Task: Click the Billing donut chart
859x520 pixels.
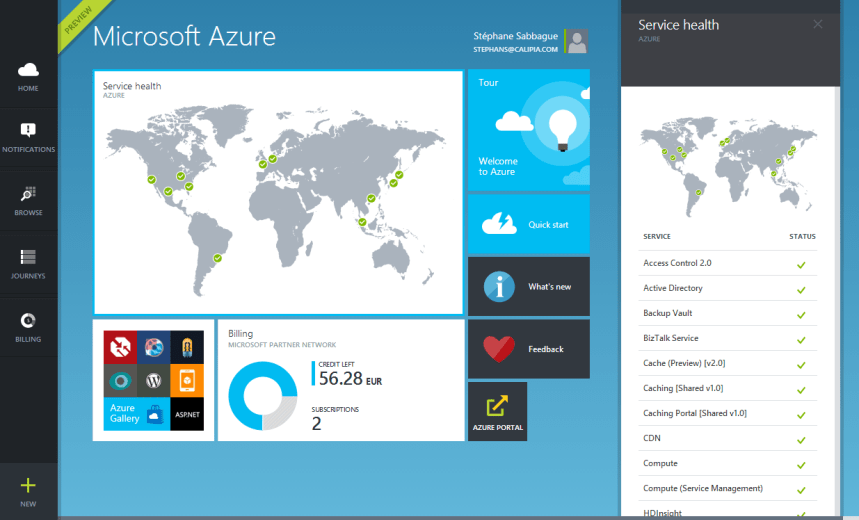Action: (x=263, y=396)
